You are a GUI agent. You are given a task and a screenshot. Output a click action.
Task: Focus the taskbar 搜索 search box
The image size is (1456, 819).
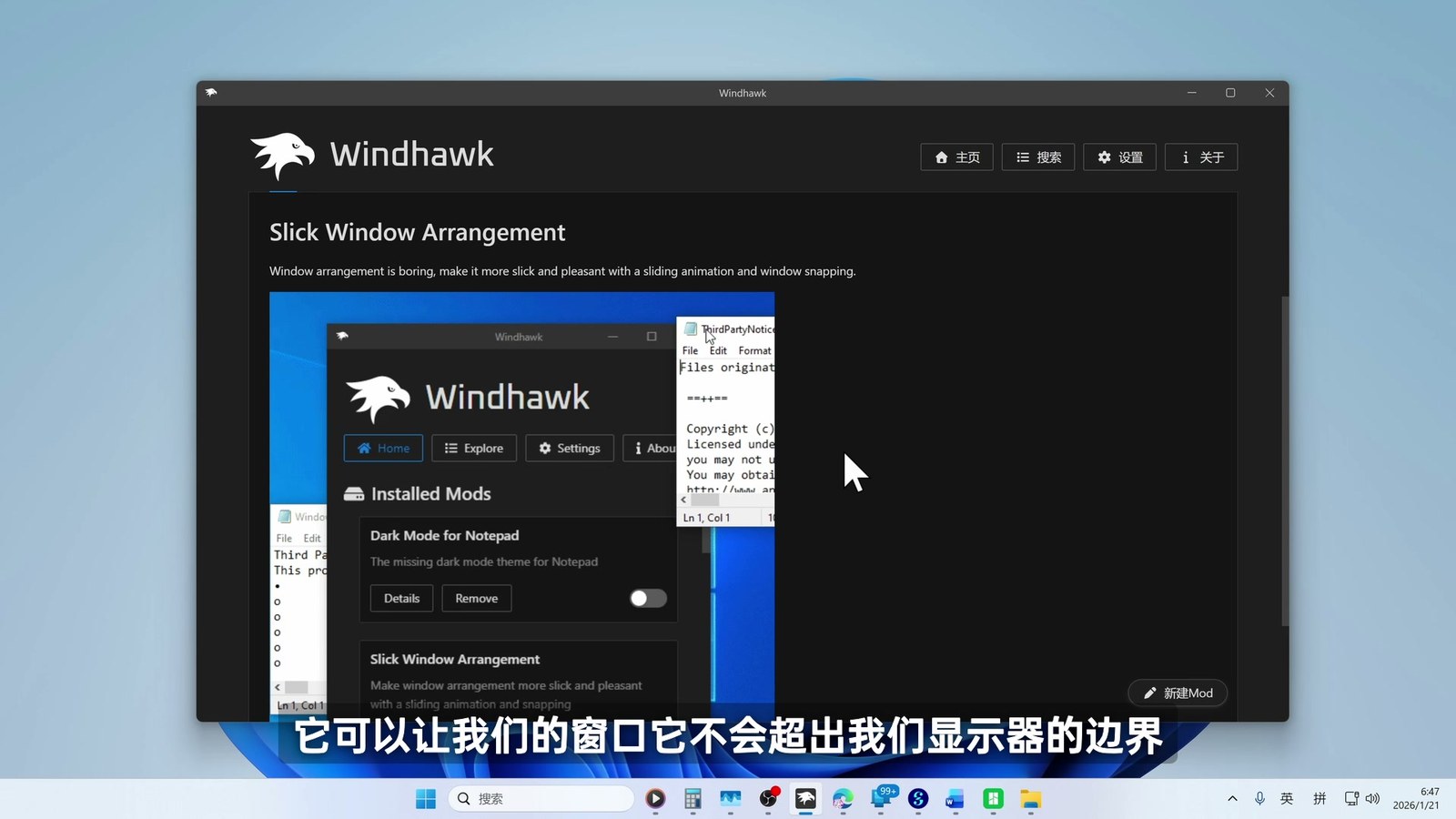click(x=541, y=799)
